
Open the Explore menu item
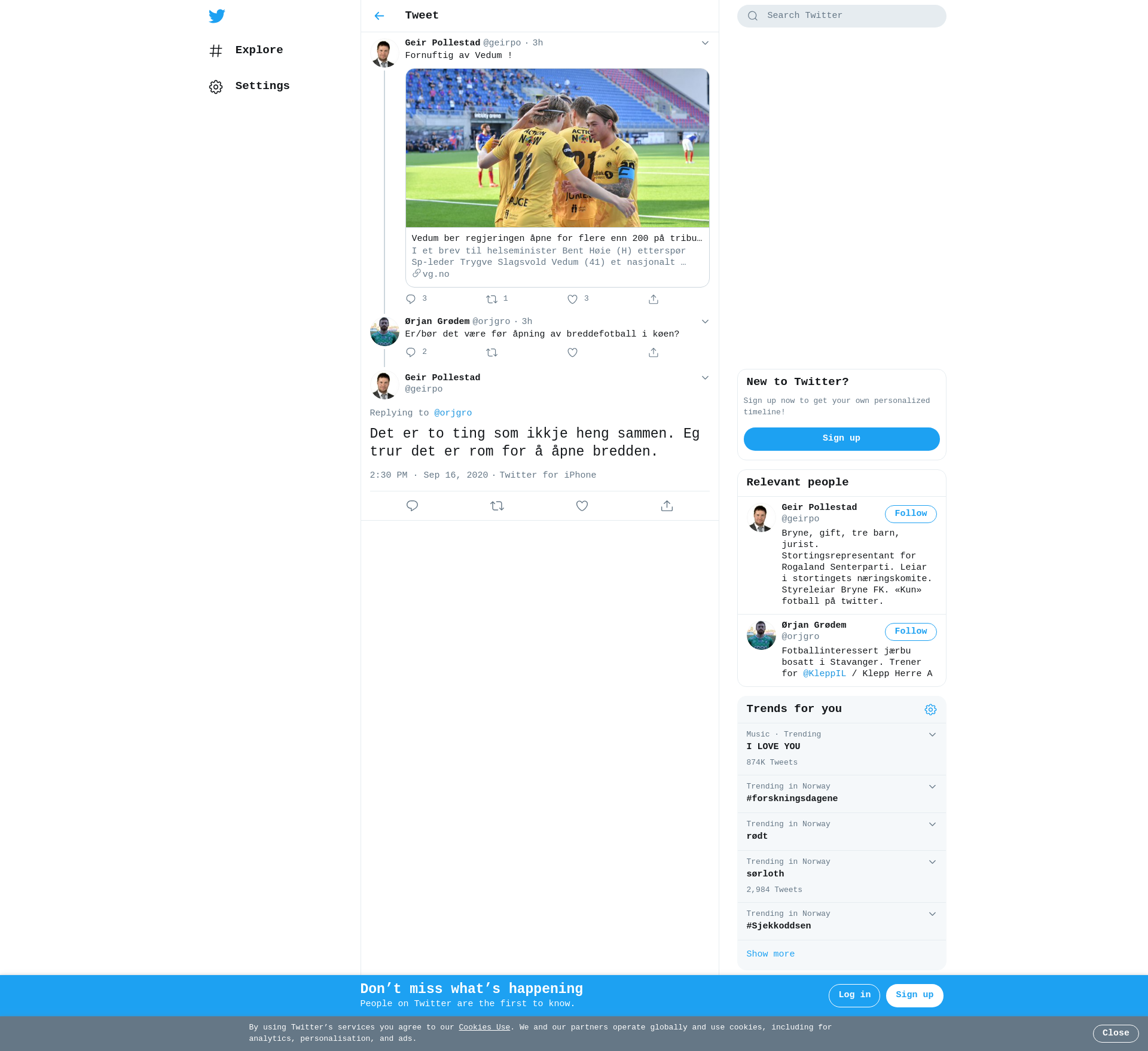(259, 50)
